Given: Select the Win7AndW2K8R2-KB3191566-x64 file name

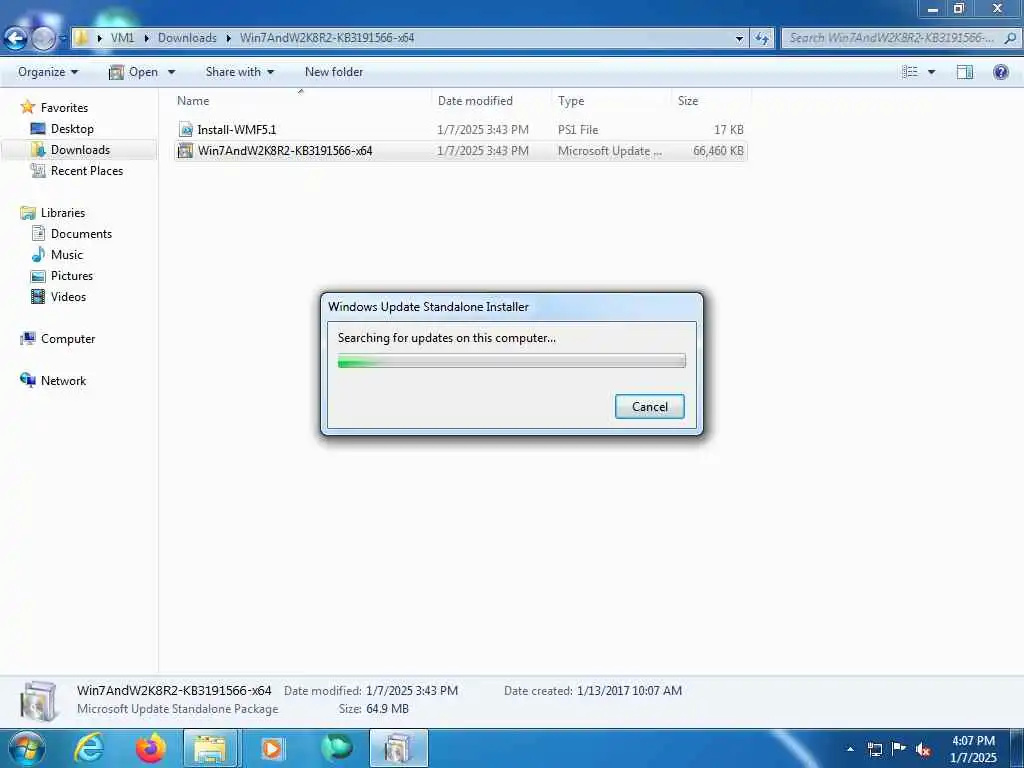Looking at the screenshot, I should pos(285,151).
